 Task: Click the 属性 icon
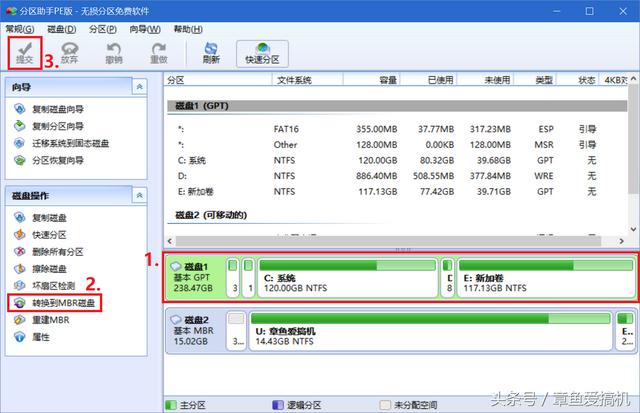[x=20, y=337]
